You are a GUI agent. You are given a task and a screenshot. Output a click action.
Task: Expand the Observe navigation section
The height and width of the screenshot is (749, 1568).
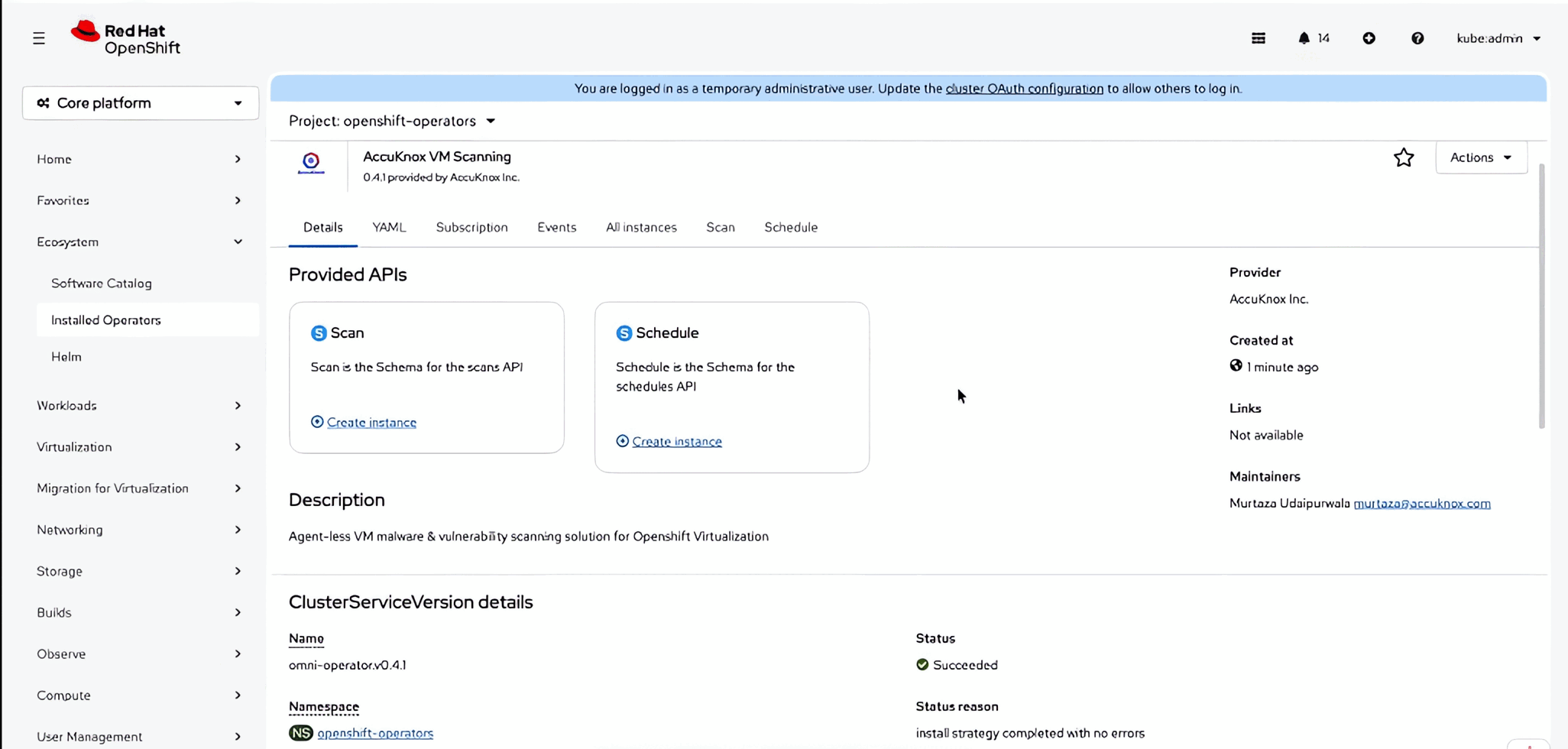pos(140,653)
